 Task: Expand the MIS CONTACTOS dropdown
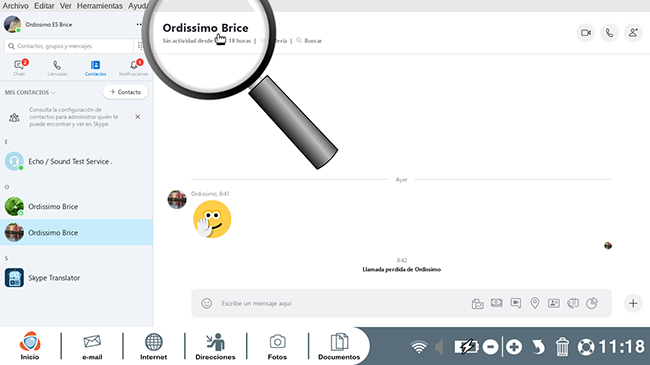click(x=30, y=92)
